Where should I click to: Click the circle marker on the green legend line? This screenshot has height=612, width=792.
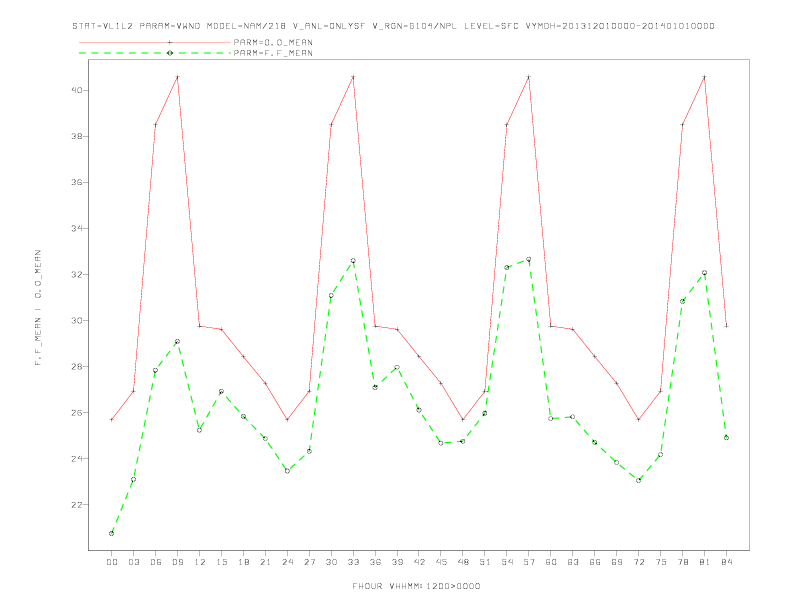click(x=170, y=53)
